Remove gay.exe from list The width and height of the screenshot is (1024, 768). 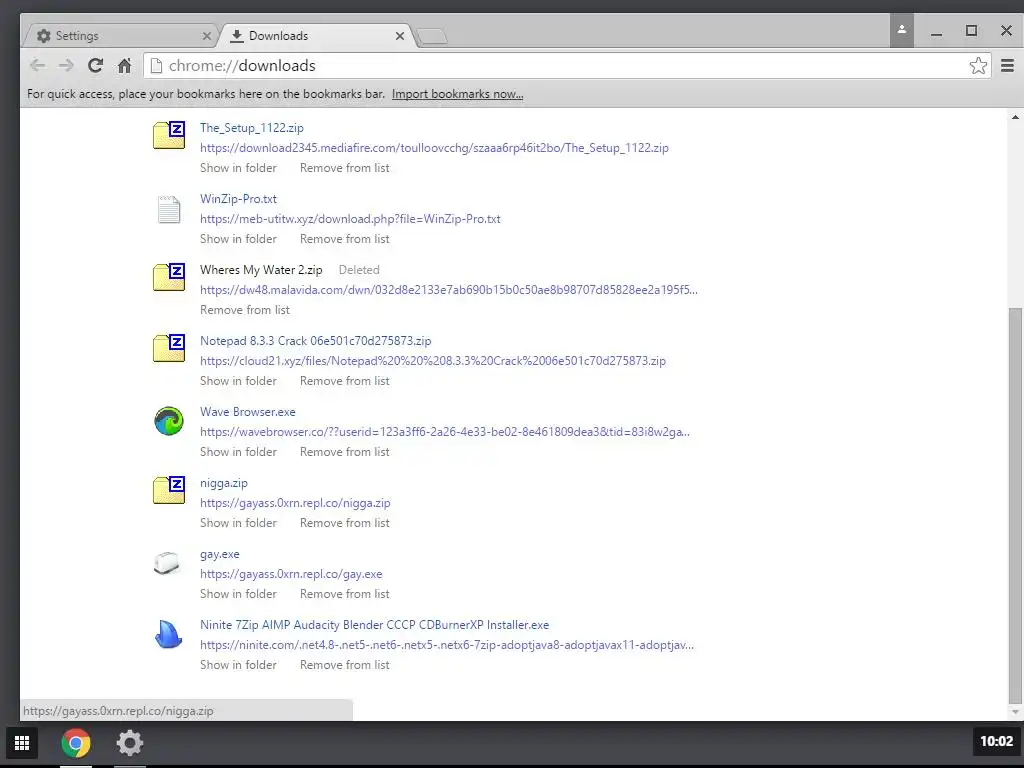click(344, 594)
